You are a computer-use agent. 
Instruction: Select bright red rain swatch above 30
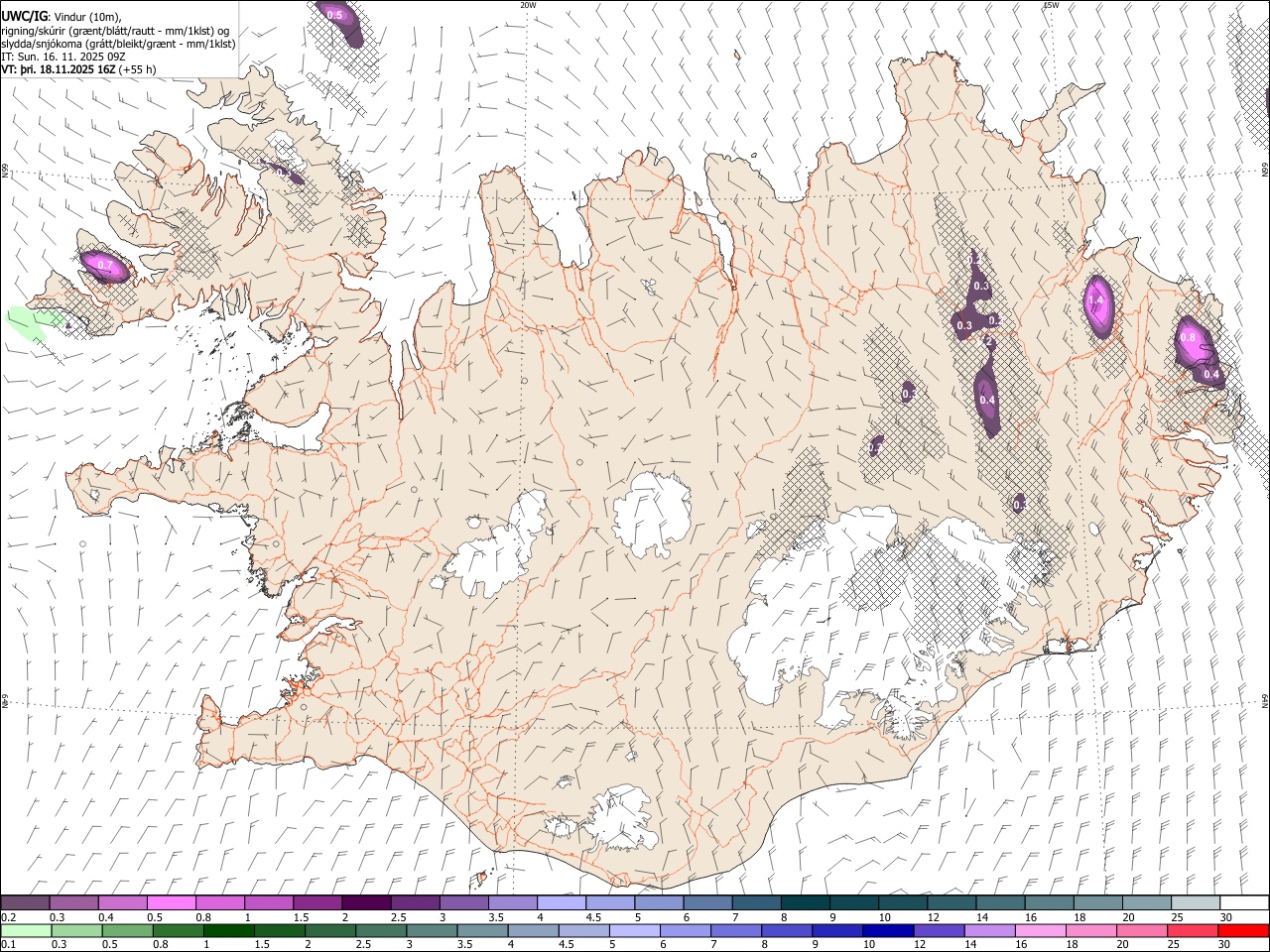(1243, 930)
